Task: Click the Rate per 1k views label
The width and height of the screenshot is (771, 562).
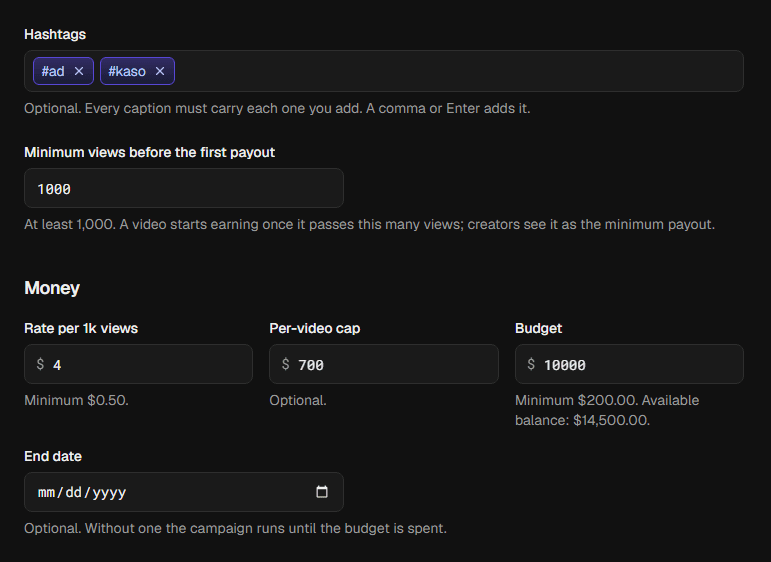Action: pyautogui.click(x=81, y=328)
